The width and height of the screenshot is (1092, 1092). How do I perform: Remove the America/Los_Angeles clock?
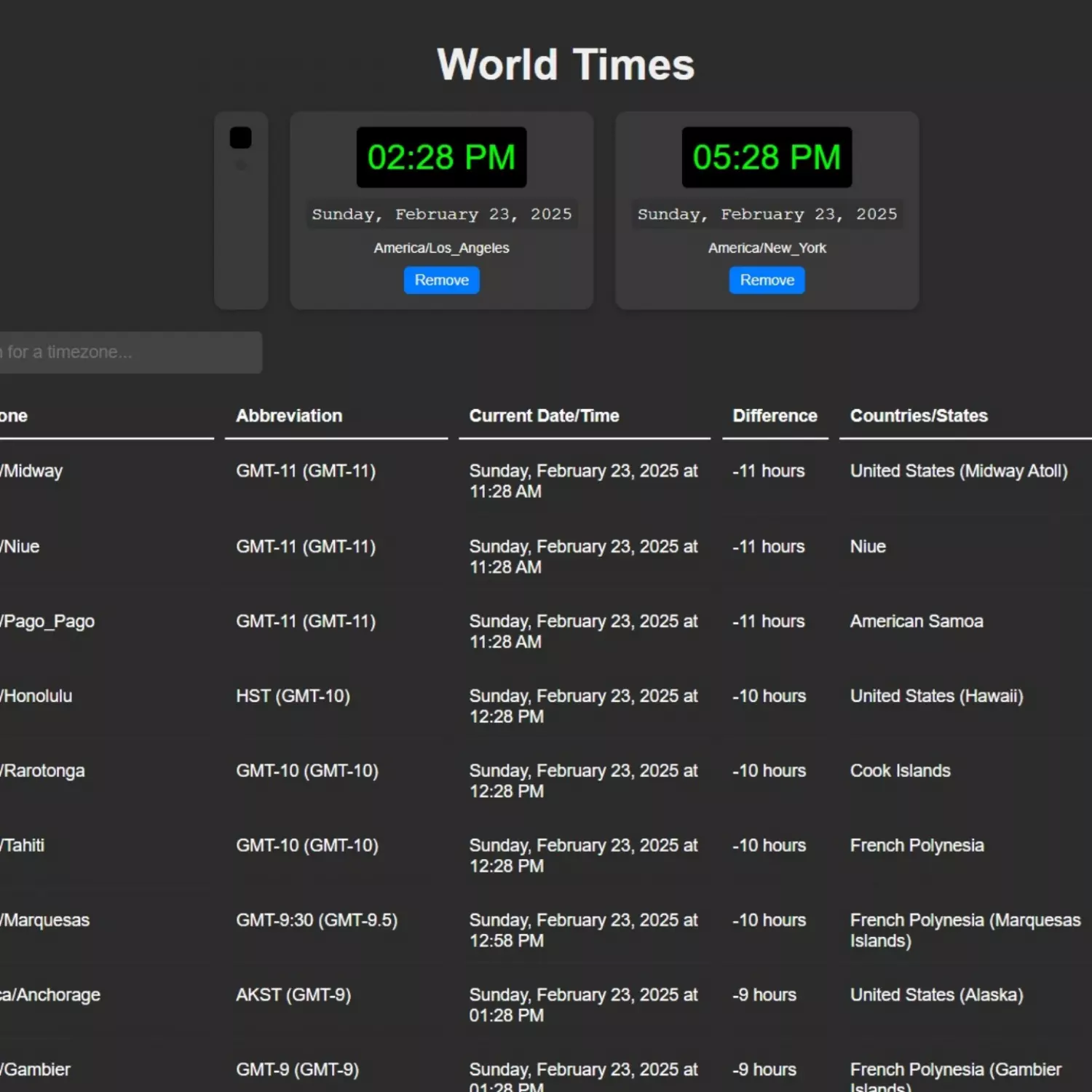(441, 280)
